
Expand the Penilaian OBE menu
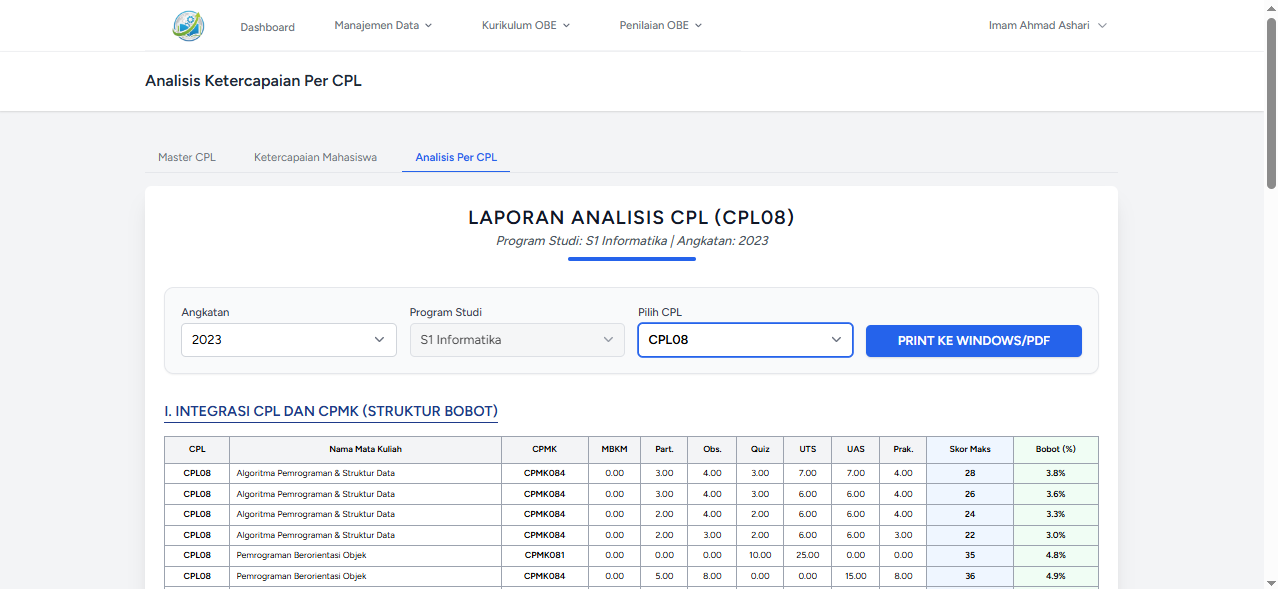(x=660, y=26)
